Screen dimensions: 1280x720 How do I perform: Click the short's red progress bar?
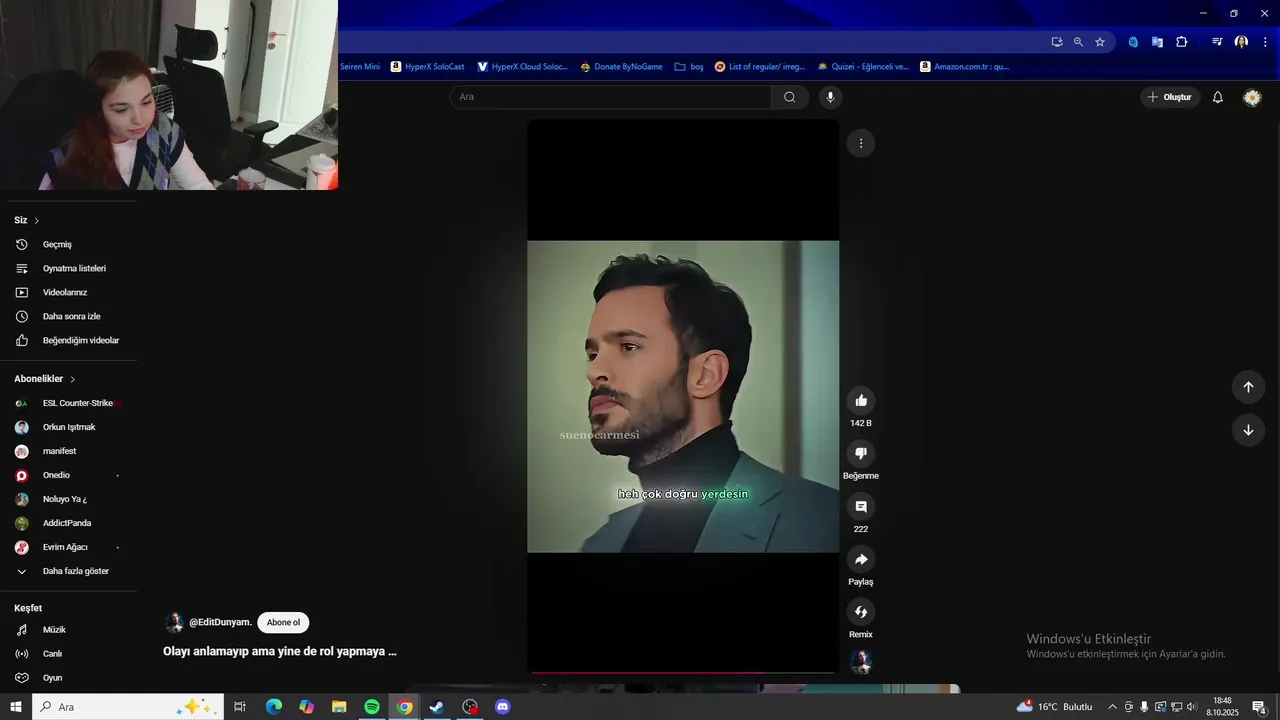[683, 672]
